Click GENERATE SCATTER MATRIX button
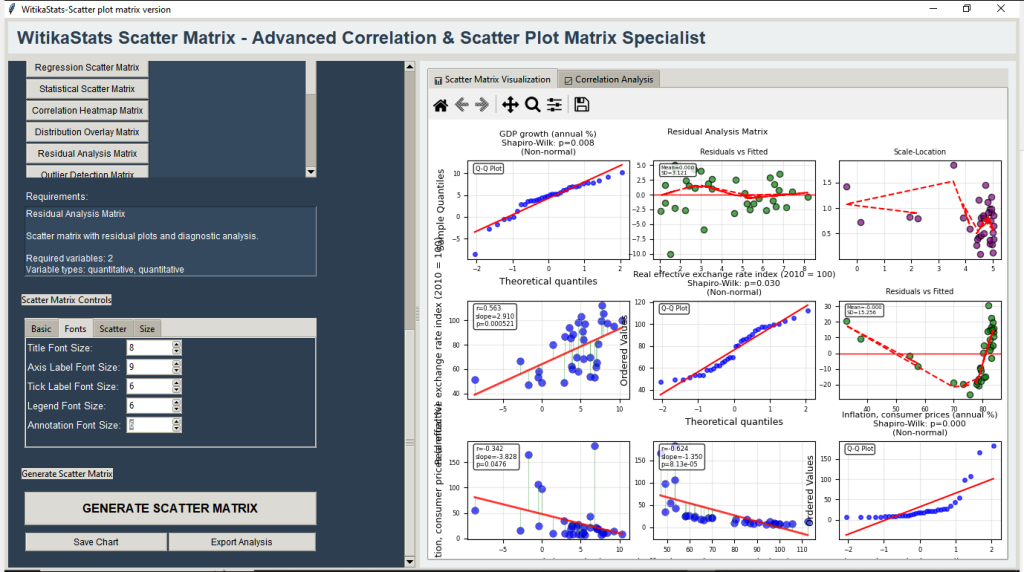1024x572 pixels. [x=170, y=508]
